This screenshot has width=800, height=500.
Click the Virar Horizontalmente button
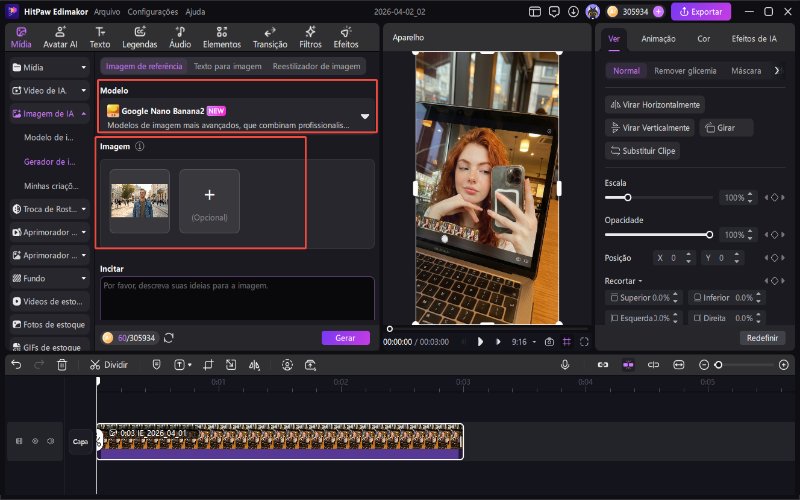tap(655, 105)
